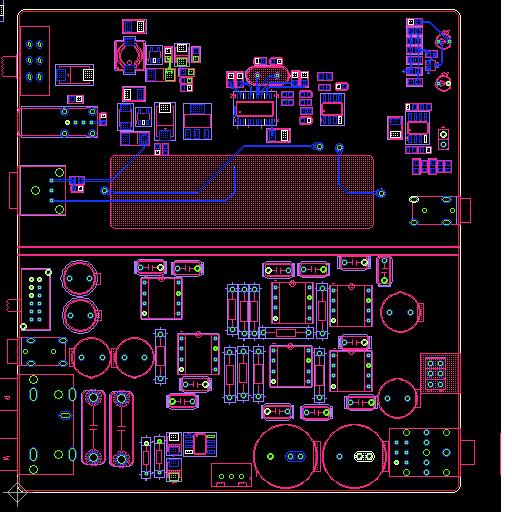Click the origin crosshair marker at board corner
Viewport: 512px width, 512px height.
pyautogui.click(x=17, y=493)
